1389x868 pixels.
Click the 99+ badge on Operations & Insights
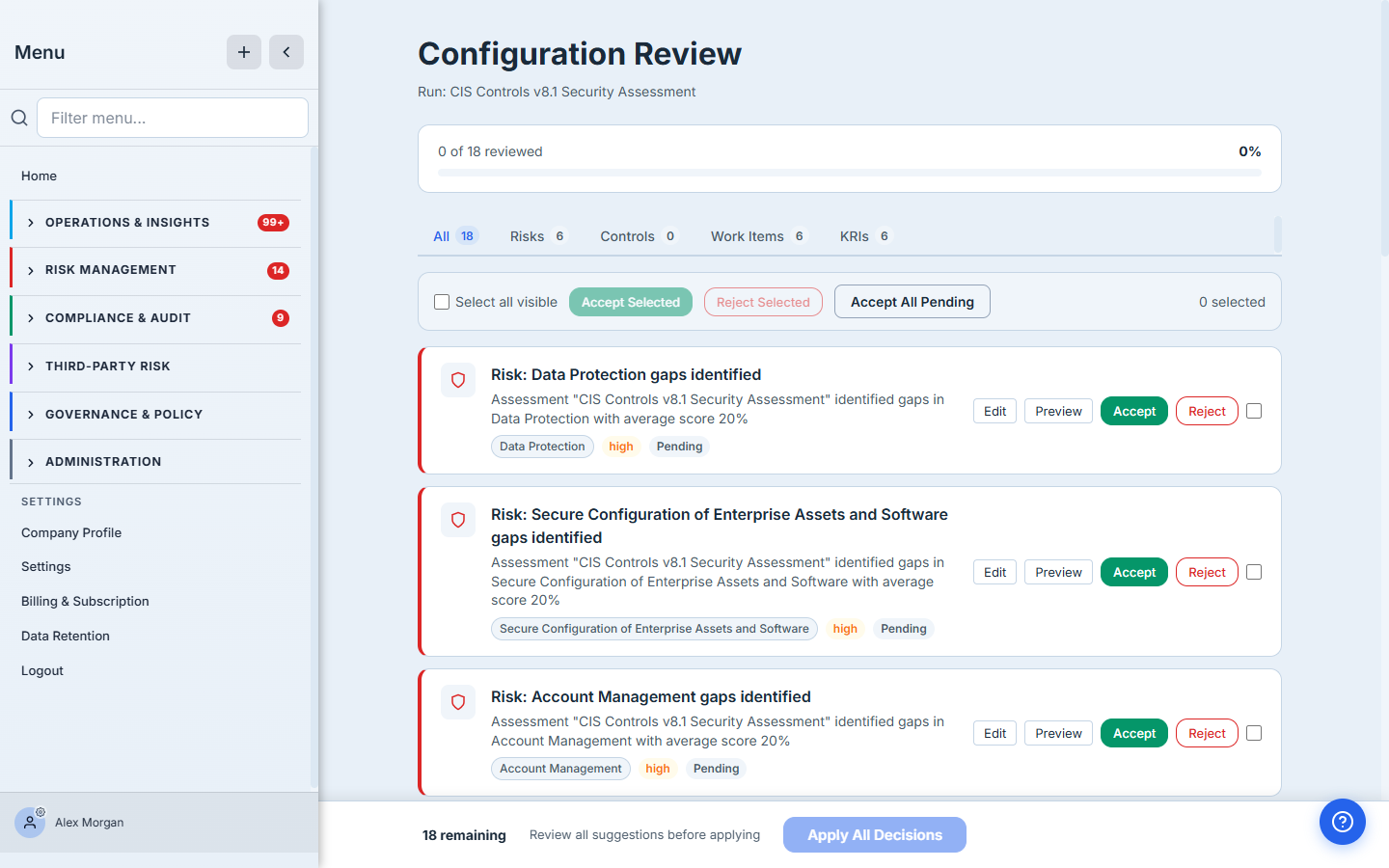pos(273,223)
